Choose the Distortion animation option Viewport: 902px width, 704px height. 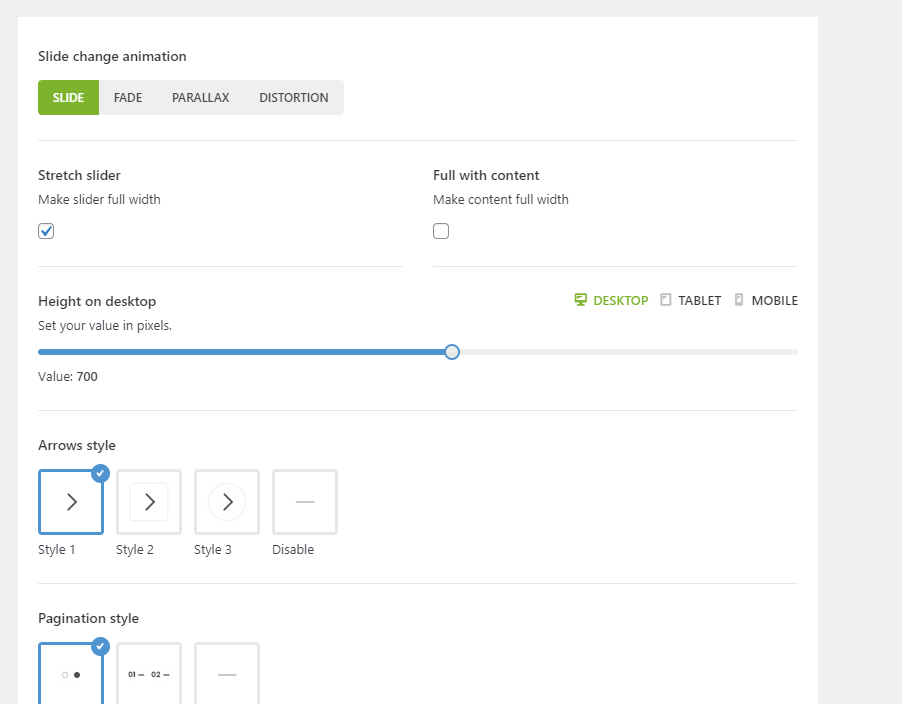[294, 98]
